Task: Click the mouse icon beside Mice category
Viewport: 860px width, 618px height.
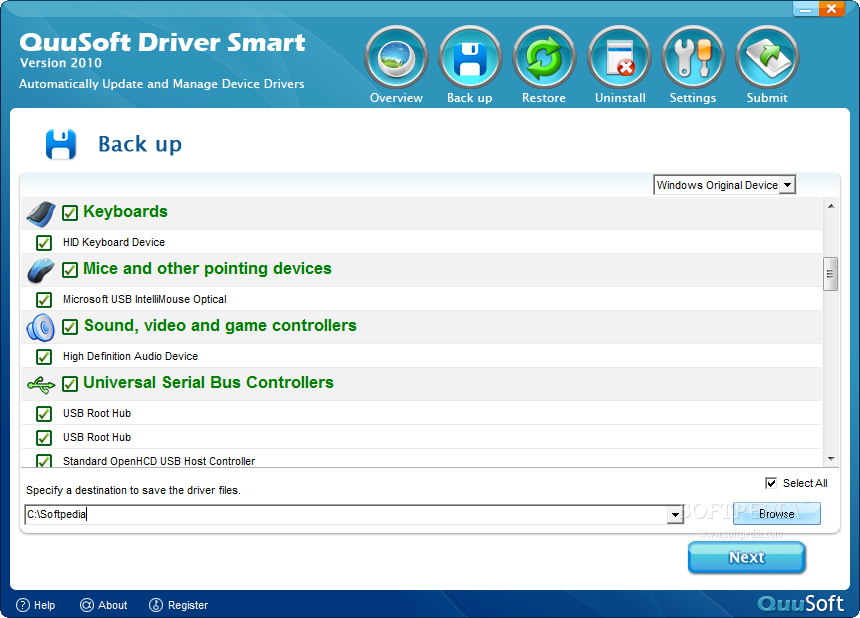Action: [41, 270]
